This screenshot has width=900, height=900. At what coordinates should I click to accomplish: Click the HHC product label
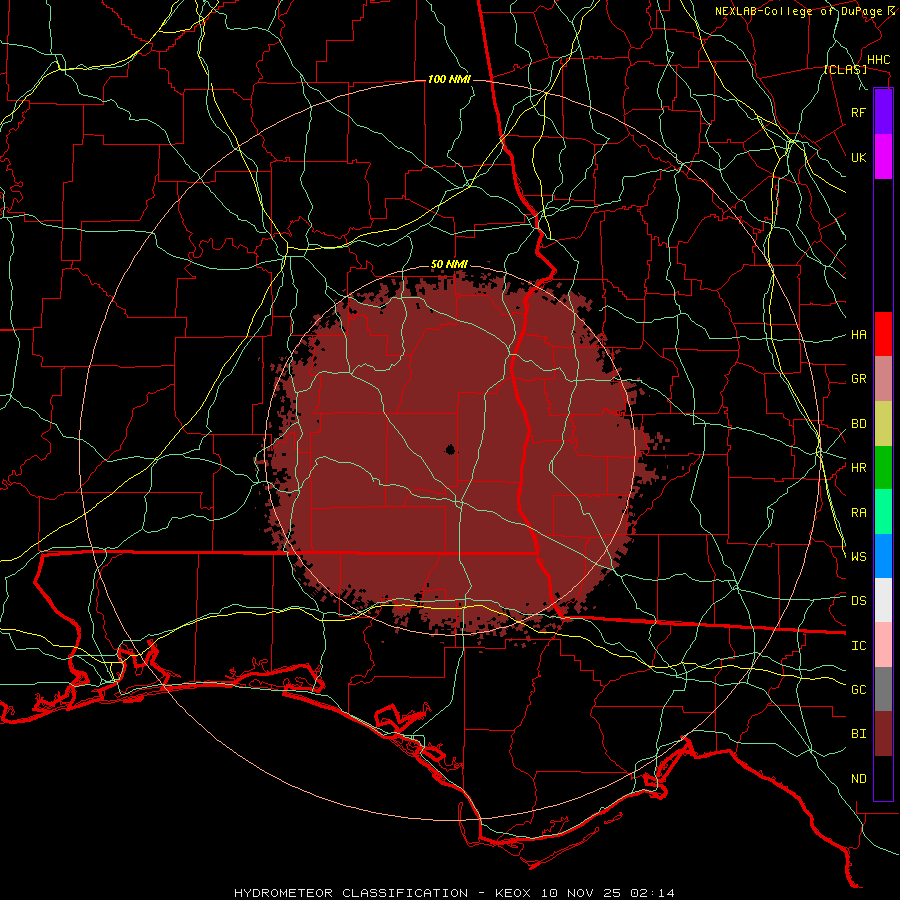click(878, 60)
